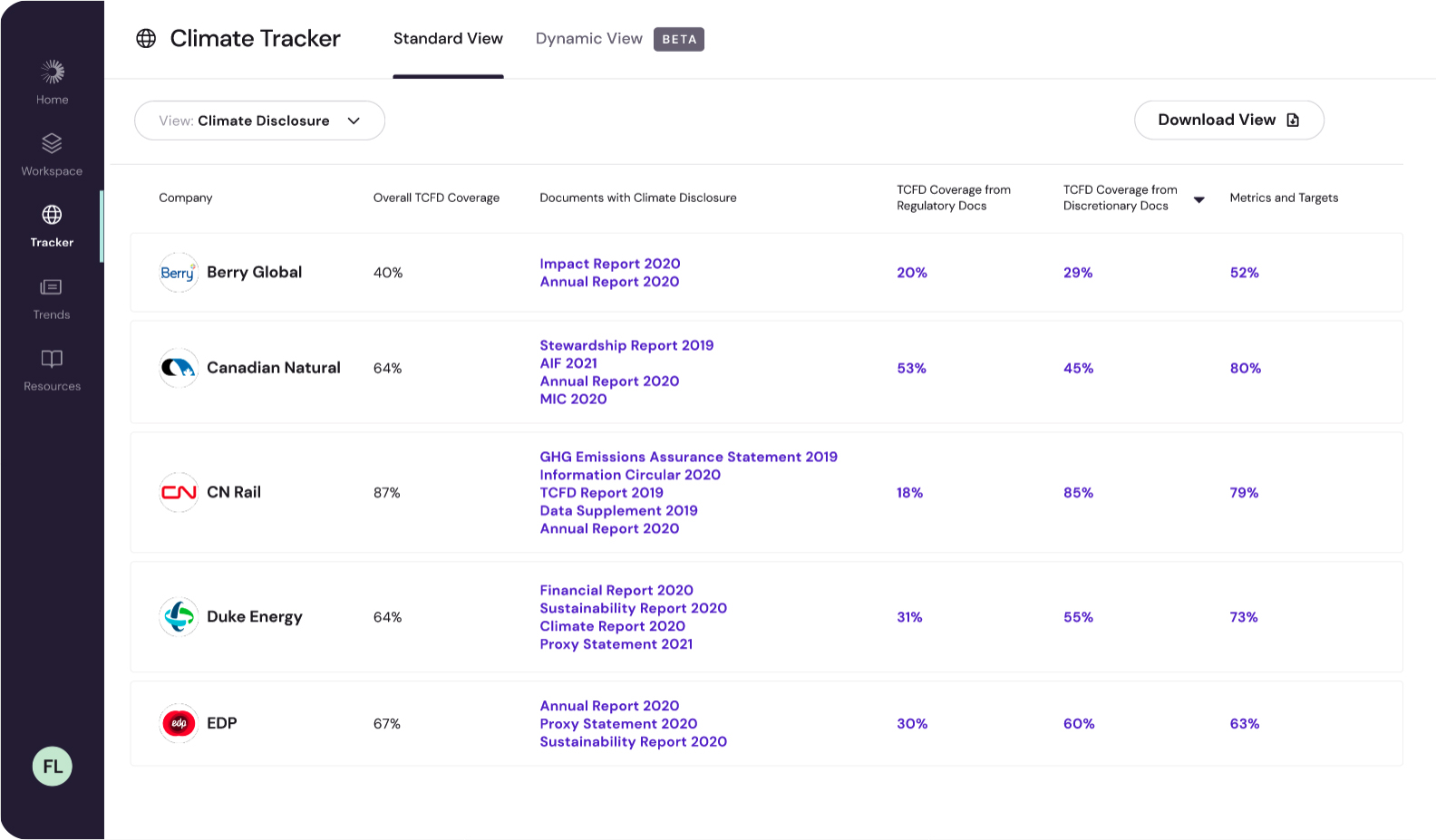1436x840 pixels.
Task: Switch to the Dynamic View tab
Action: click(589, 39)
